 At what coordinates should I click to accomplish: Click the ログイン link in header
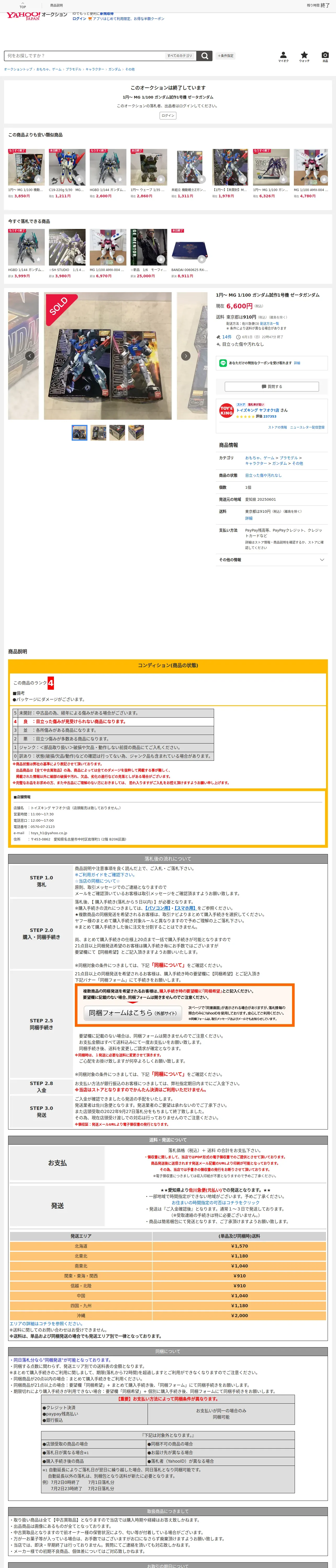79,19
